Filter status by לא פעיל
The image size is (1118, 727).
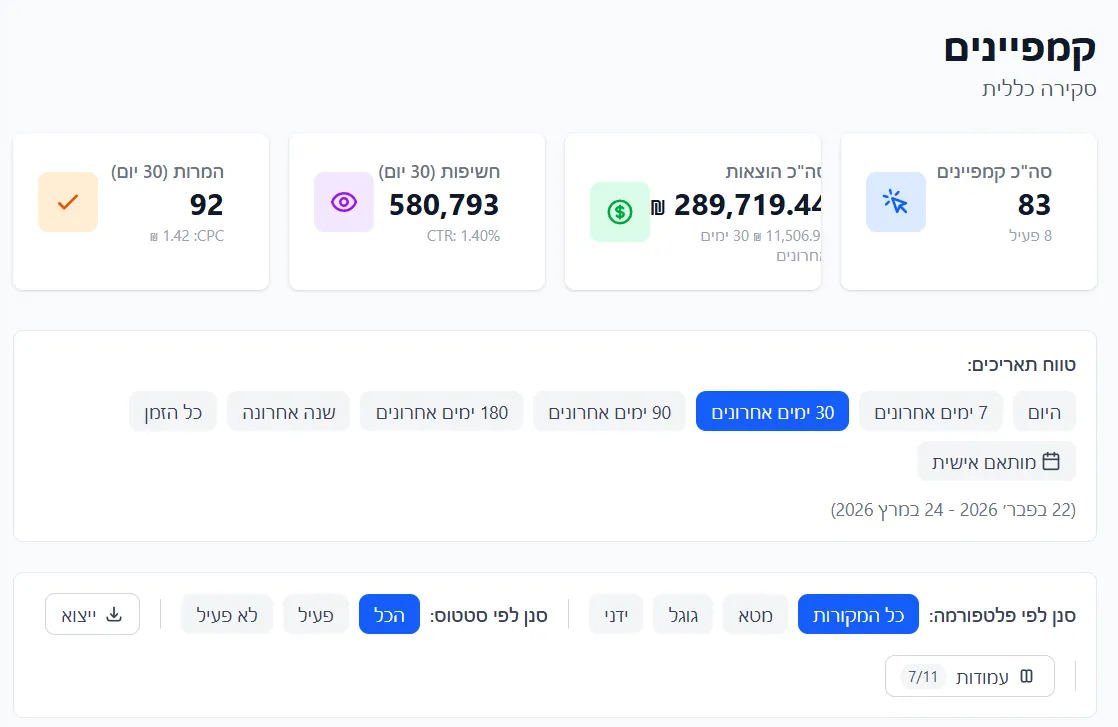coord(227,614)
